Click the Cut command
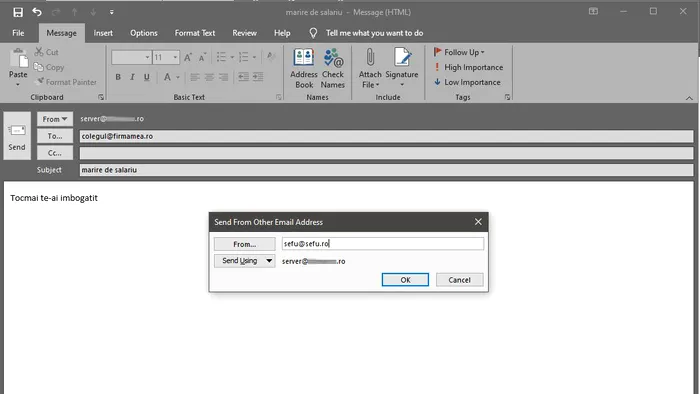700x394 pixels. coord(47,52)
